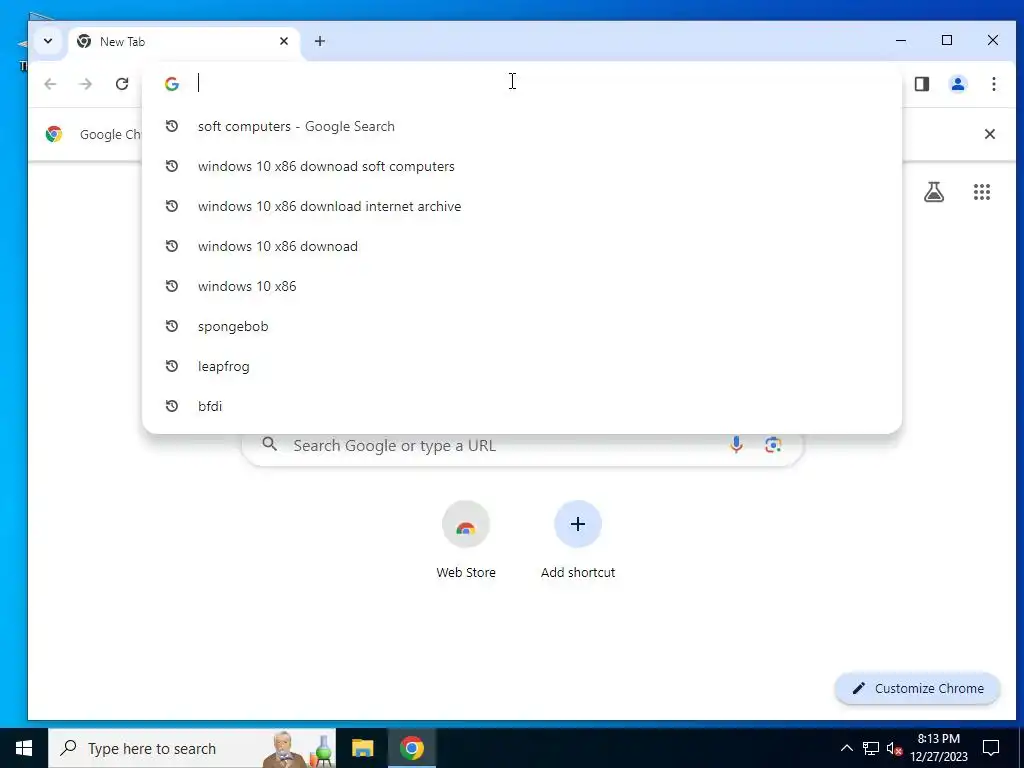
Task: Click the magnifier icon in search box
Action: (x=269, y=445)
